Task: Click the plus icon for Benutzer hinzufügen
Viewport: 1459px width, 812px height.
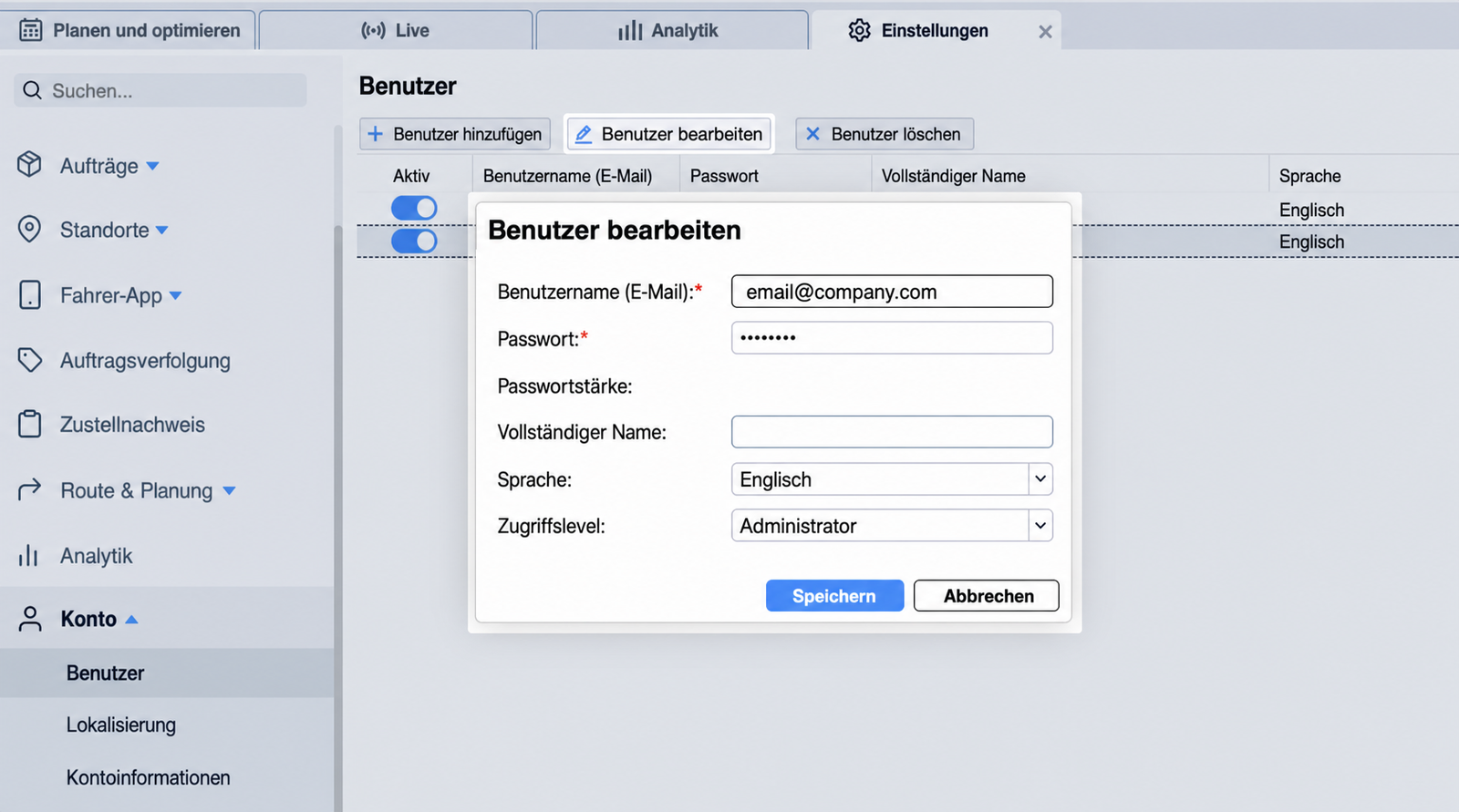Action: [375, 134]
